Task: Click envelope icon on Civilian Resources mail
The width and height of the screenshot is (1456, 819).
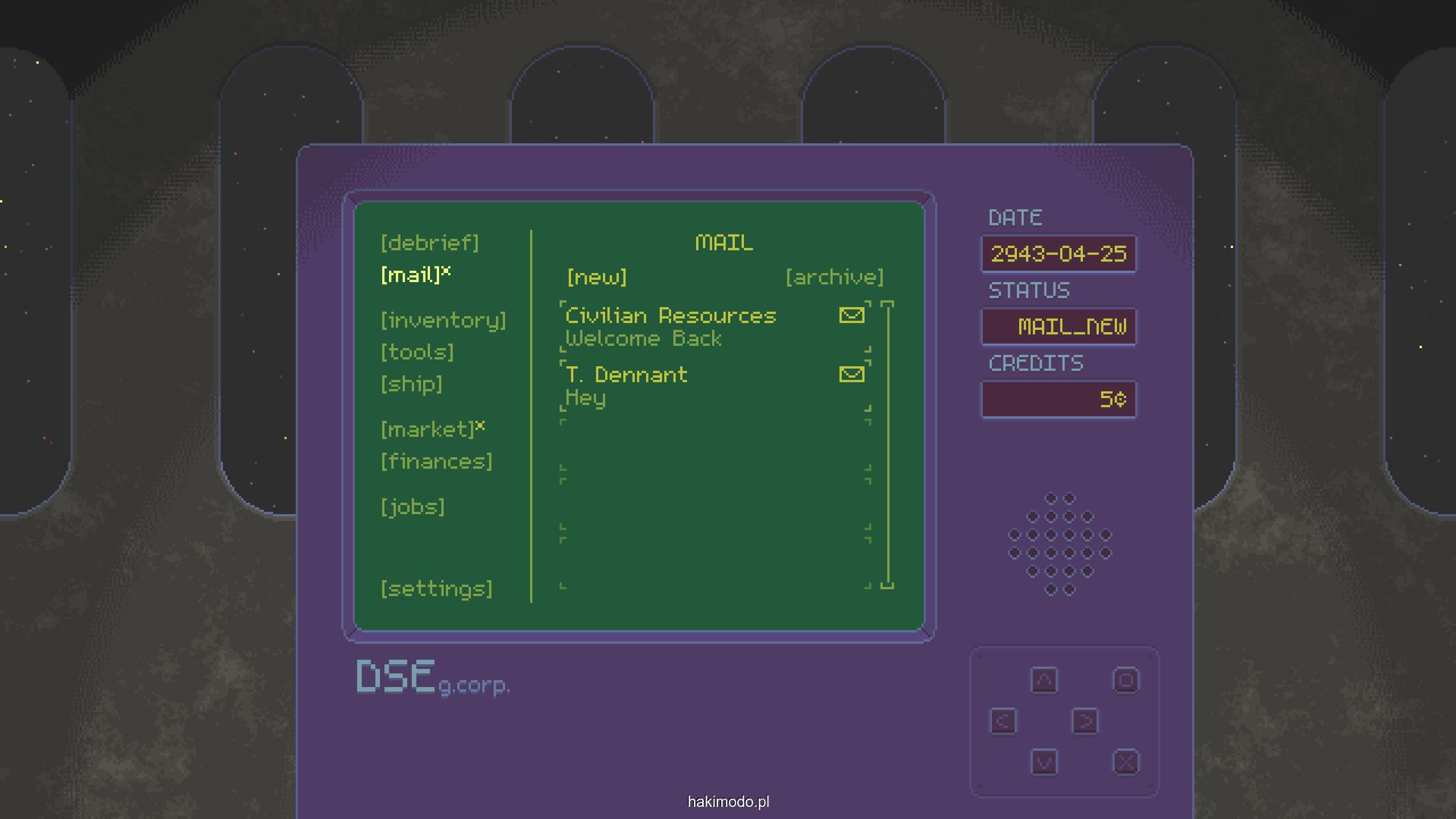Action: click(x=852, y=315)
